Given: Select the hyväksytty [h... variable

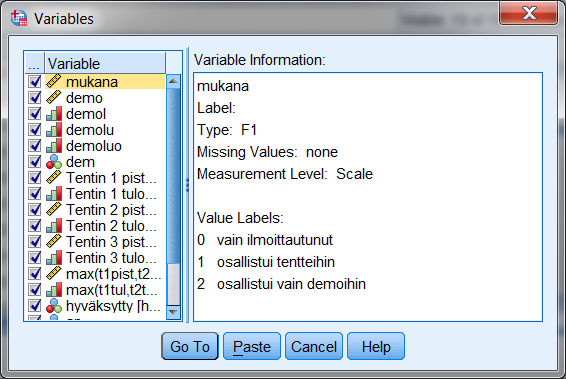Looking at the screenshot, I should tap(113, 306).
